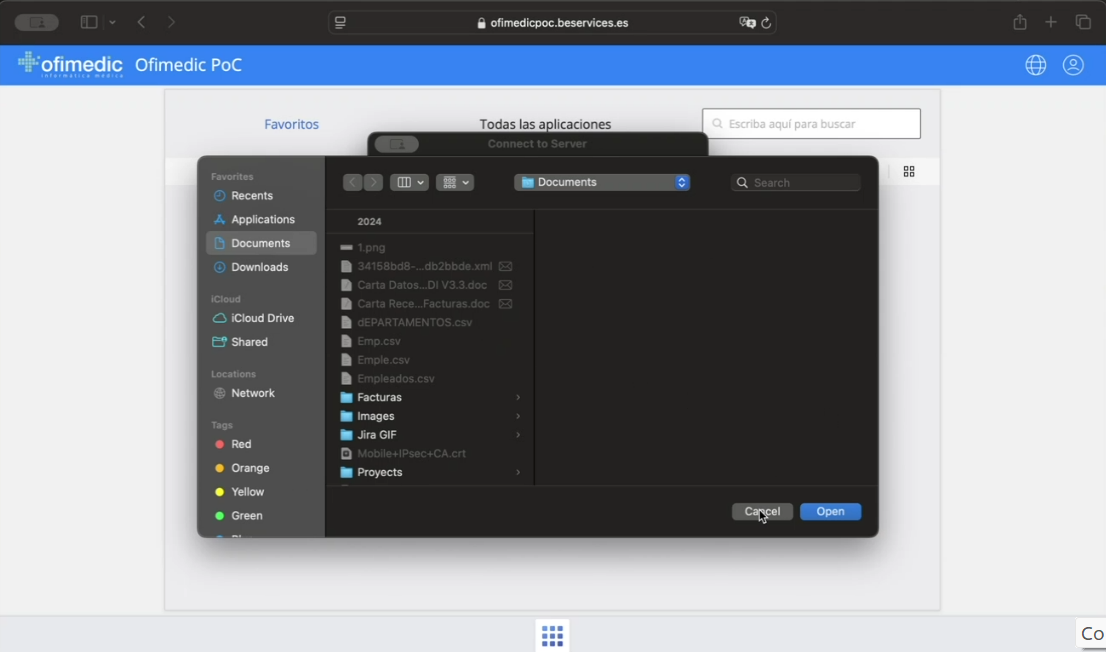The height and width of the screenshot is (652, 1106).
Task: Switch to Todas las aplicaciones tab
Action: [x=545, y=124]
